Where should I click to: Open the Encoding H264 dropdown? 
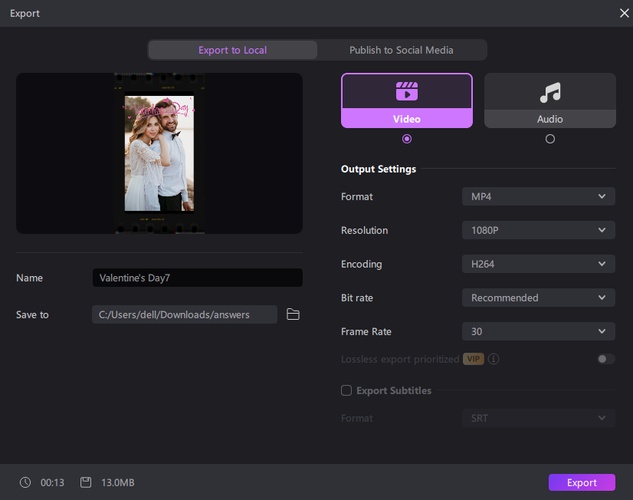pyautogui.click(x=538, y=264)
